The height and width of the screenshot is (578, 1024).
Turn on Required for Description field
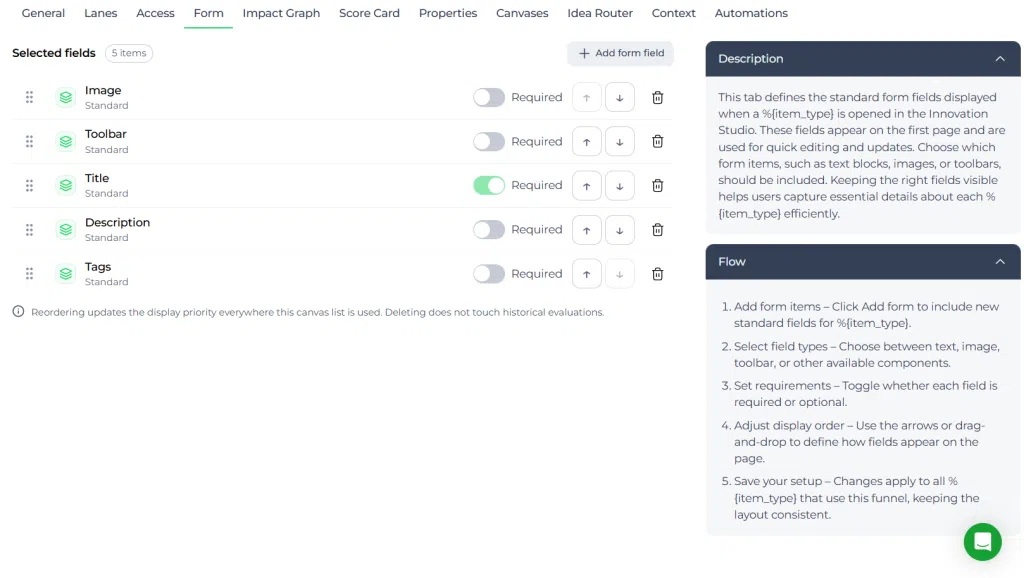point(489,230)
